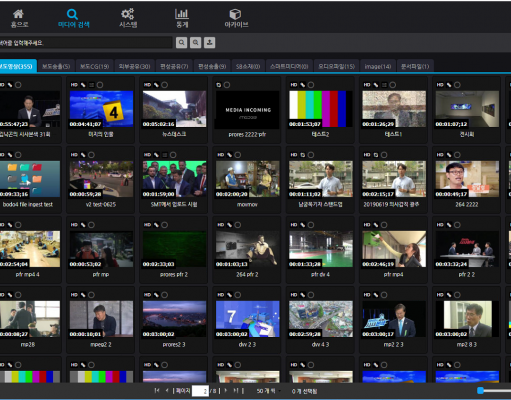Go to the Home (홈으로) icon
Image resolution: width=511 pixels, height=400 pixels.
point(19,18)
